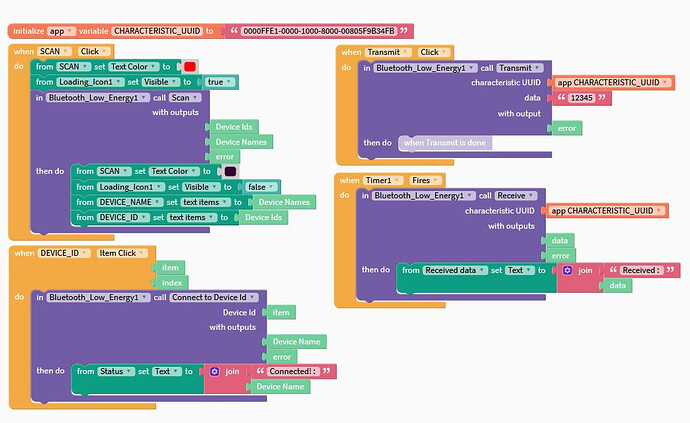Open Bluetooth_Low_Energy1 dropdown in Scan call

click(98, 98)
